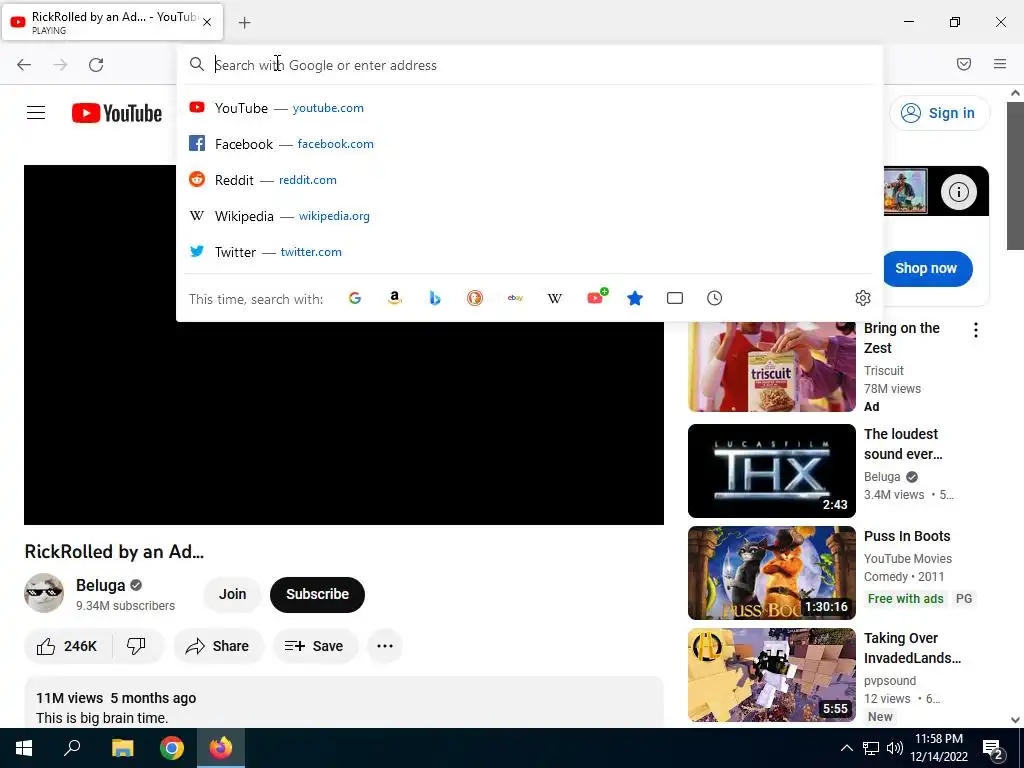Search this time with Wikipedia icon
1024x768 pixels.
coord(555,298)
